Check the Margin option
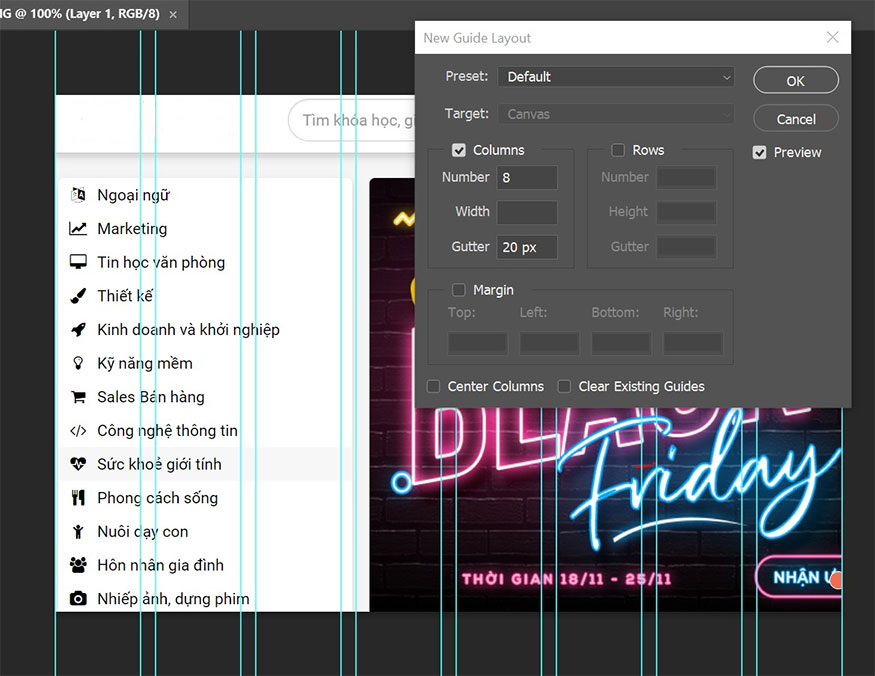Viewport: 875px width, 676px height. 459,290
